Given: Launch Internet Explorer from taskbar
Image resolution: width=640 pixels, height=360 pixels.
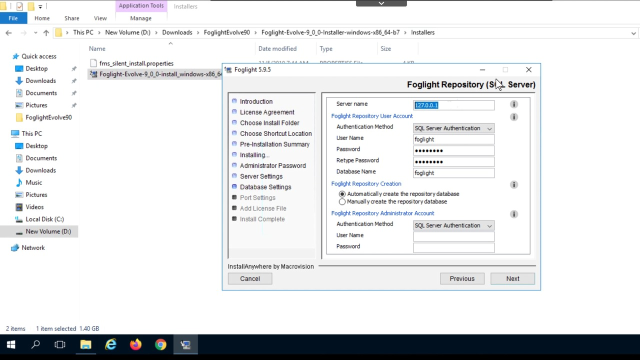Looking at the screenshot, I should coord(111,345).
